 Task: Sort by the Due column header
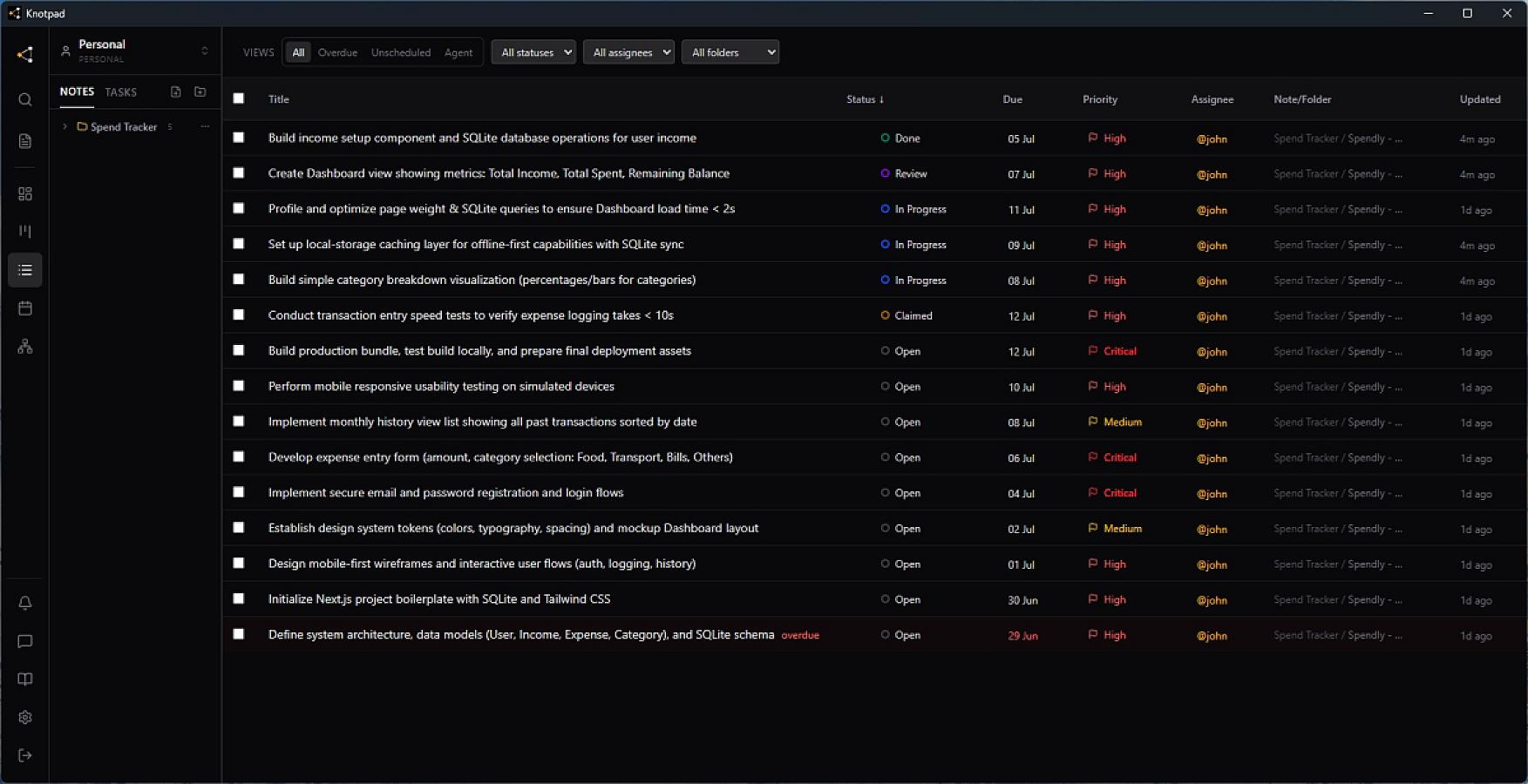tap(1013, 99)
